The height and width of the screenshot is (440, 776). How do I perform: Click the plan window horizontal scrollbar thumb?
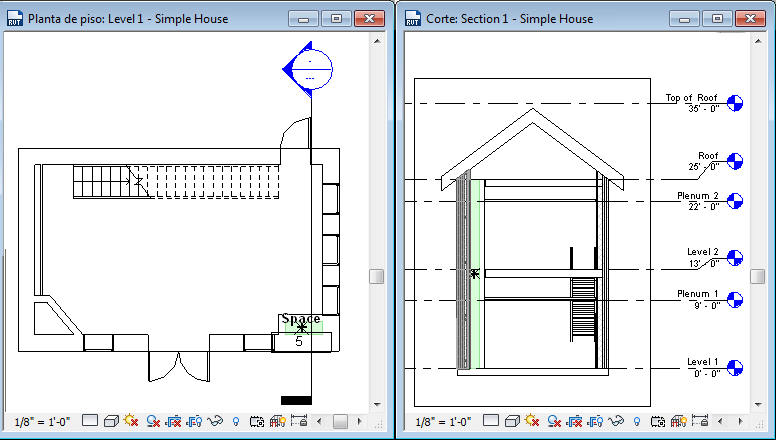click(x=340, y=422)
